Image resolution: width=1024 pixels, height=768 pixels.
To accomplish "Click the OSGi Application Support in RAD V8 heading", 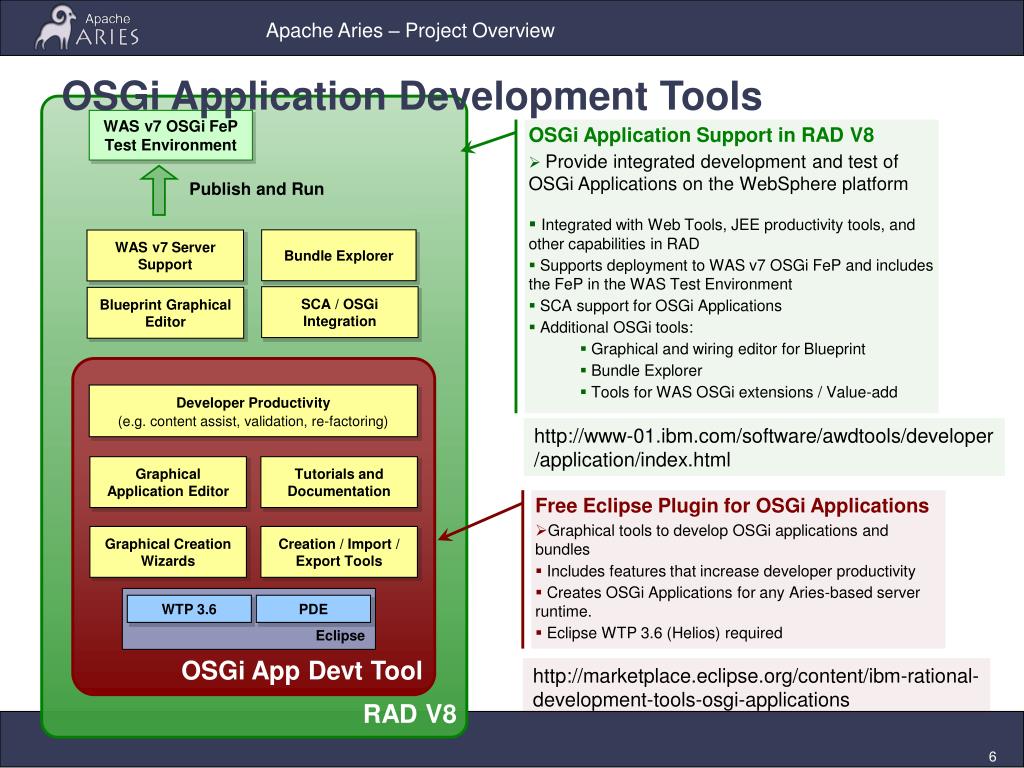I will pyautogui.click(x=701, y=135).
